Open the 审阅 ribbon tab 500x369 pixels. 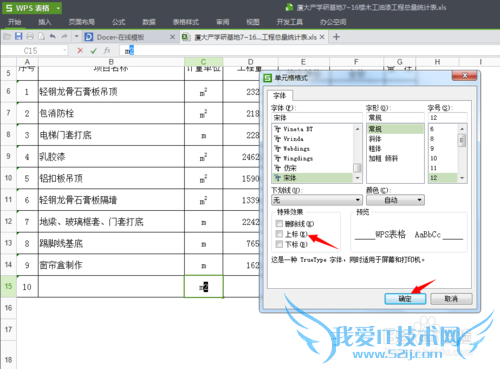(x=223, y=22)
